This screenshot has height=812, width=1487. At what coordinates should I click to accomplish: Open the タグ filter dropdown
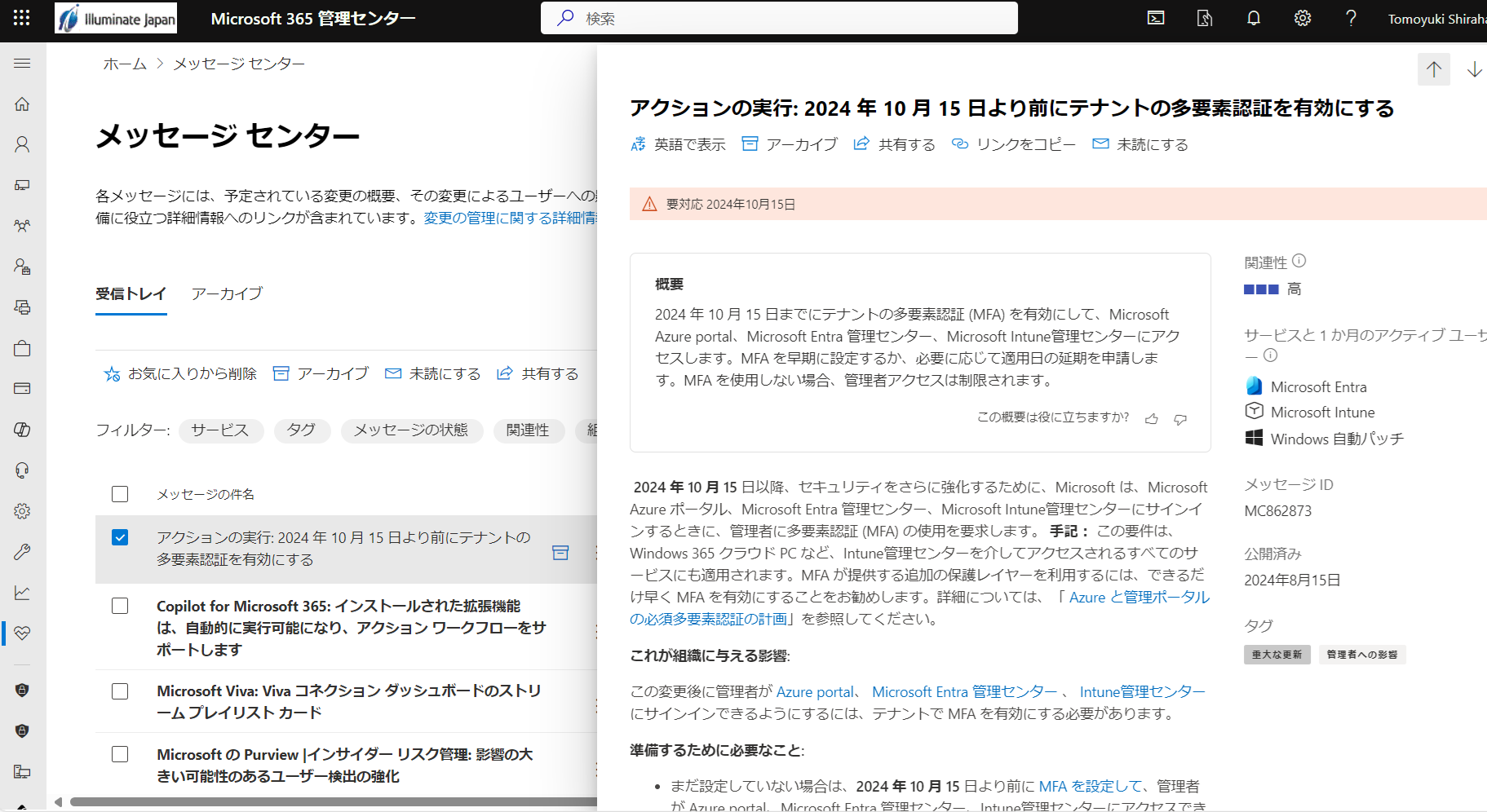pyautogui.click(x=302, y=430)
